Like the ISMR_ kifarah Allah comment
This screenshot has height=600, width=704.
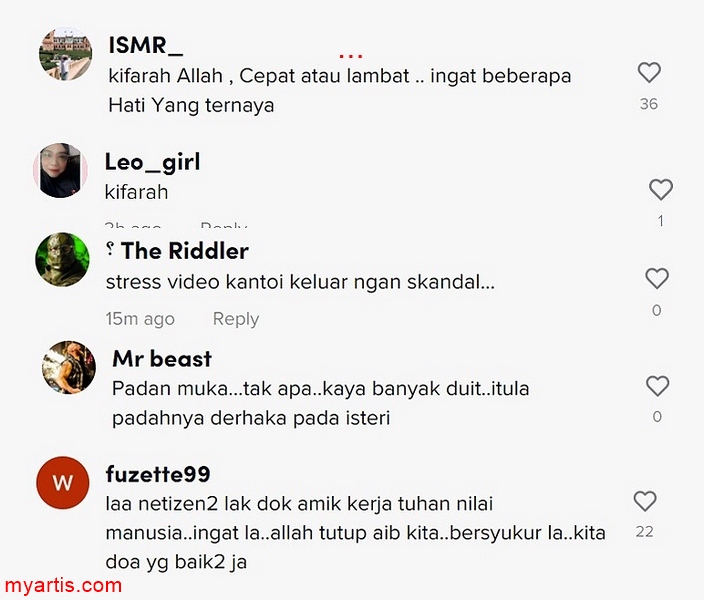[x=649, y=72]
